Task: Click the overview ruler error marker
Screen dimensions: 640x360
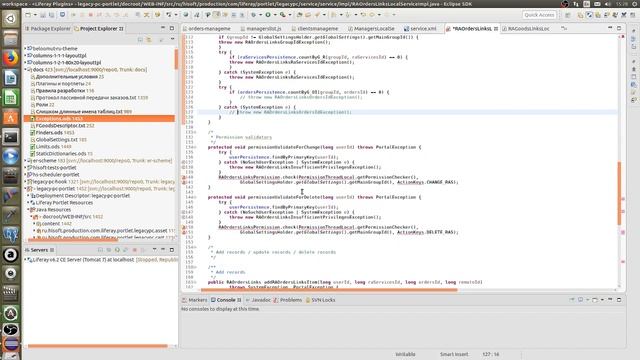Action: tap(623, 37)
